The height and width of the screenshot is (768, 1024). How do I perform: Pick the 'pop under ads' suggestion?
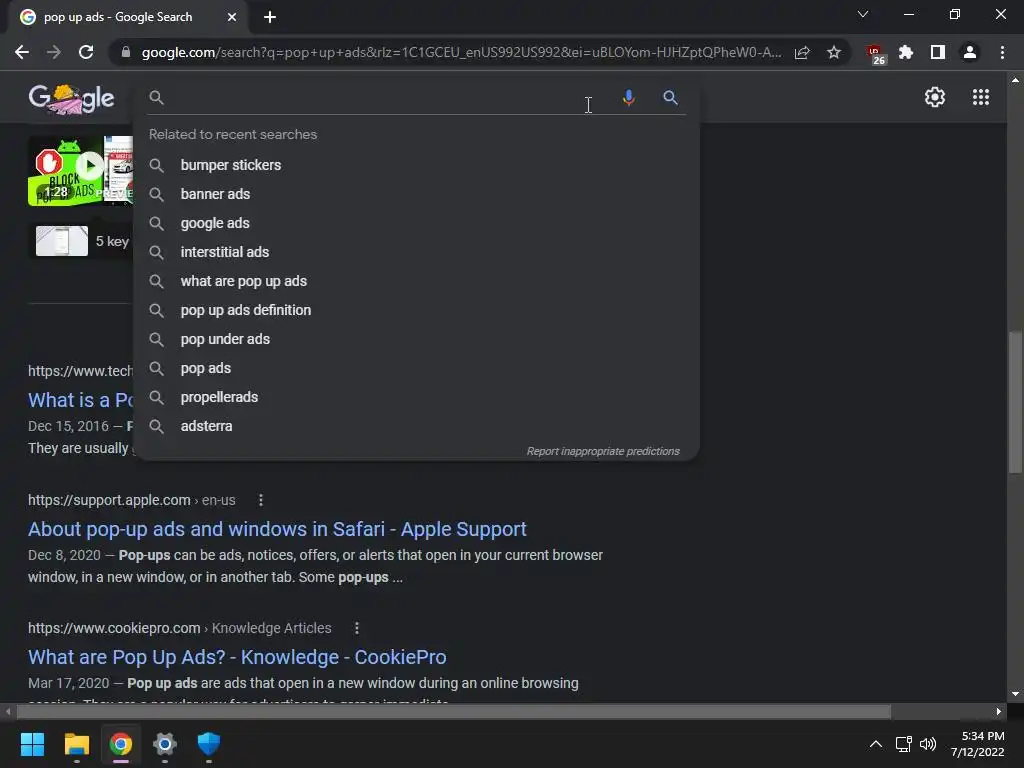coord(416,340)
